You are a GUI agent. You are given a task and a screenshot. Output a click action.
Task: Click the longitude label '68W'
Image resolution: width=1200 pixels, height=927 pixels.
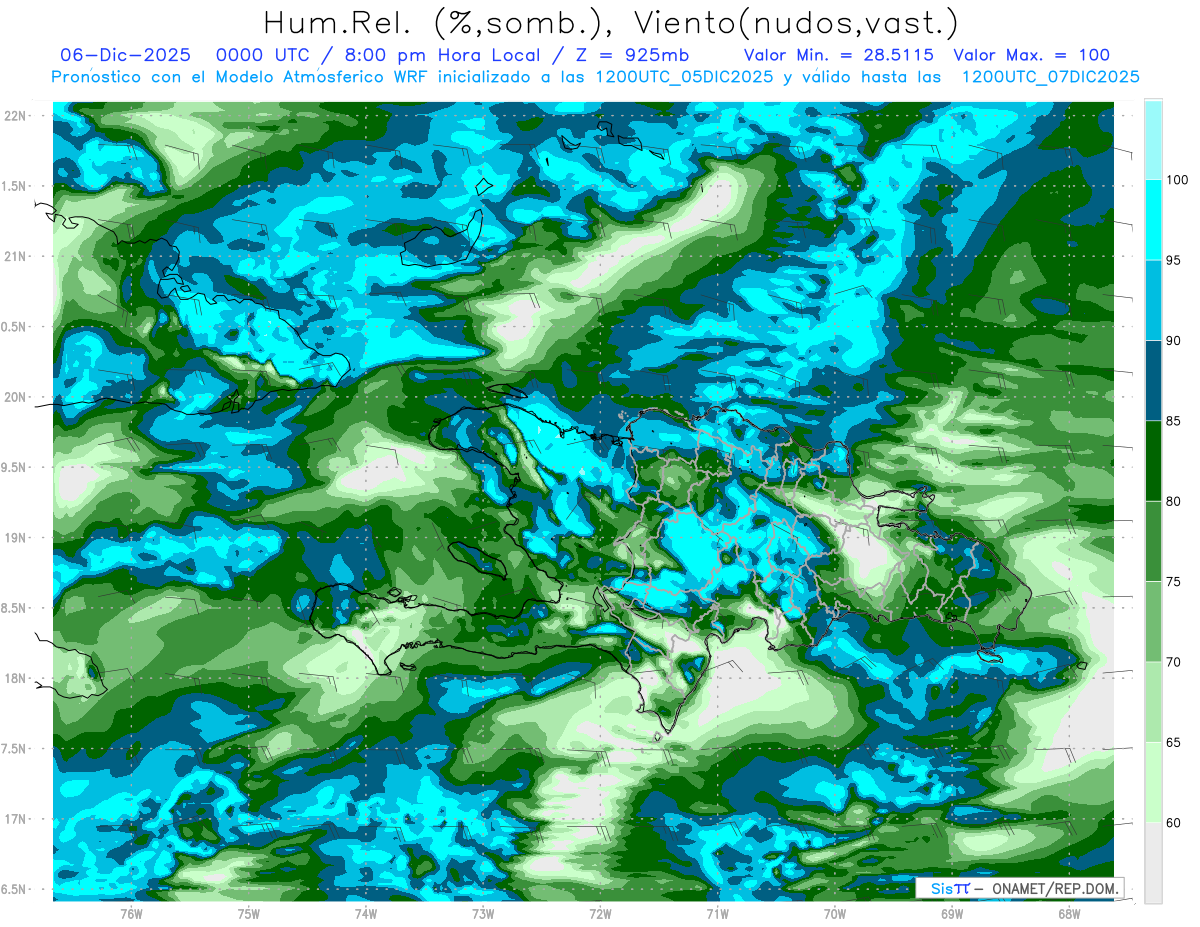pyautogui.click(x=1068, y=914)
